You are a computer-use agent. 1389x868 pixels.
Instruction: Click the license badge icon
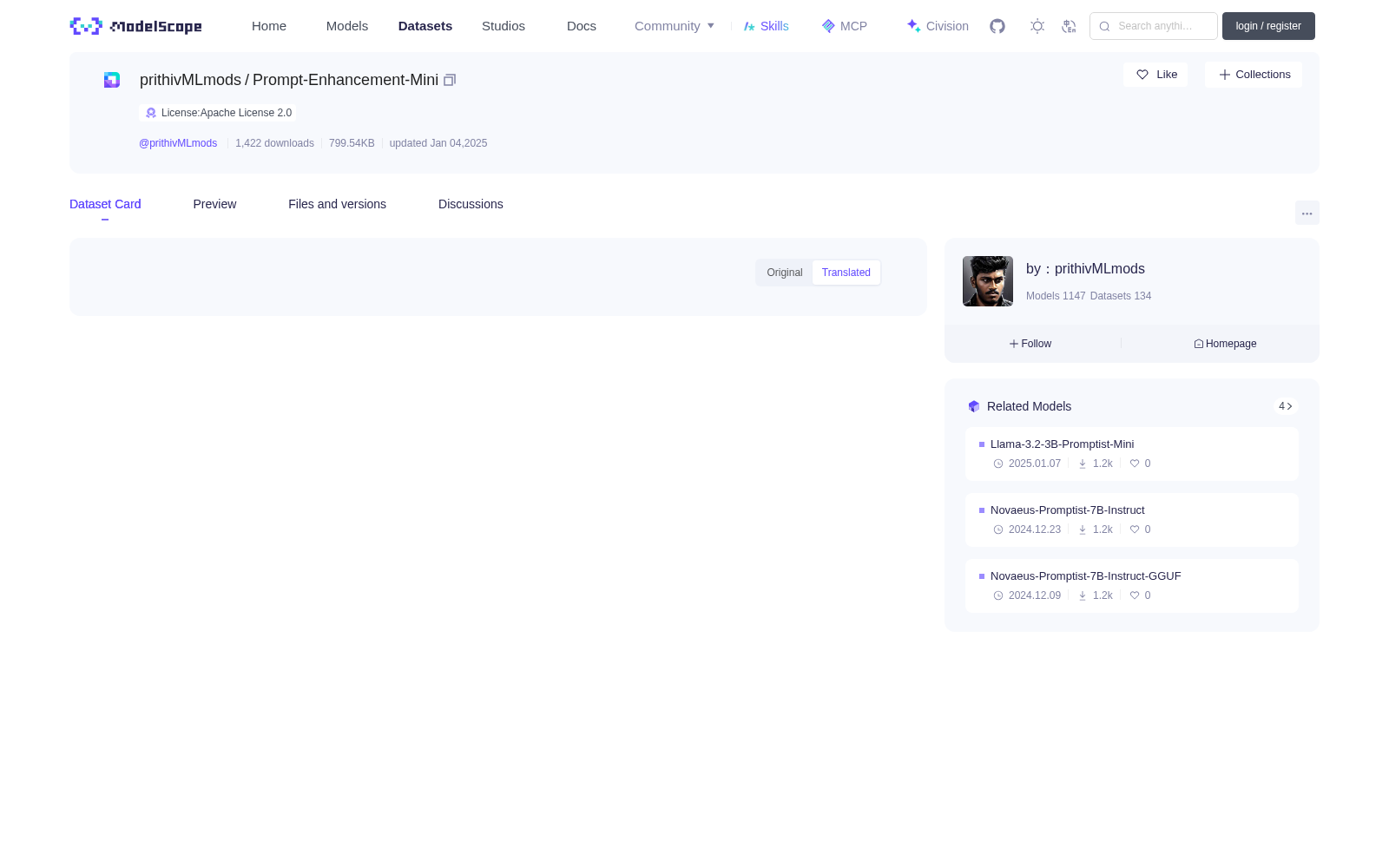(151, 113)
